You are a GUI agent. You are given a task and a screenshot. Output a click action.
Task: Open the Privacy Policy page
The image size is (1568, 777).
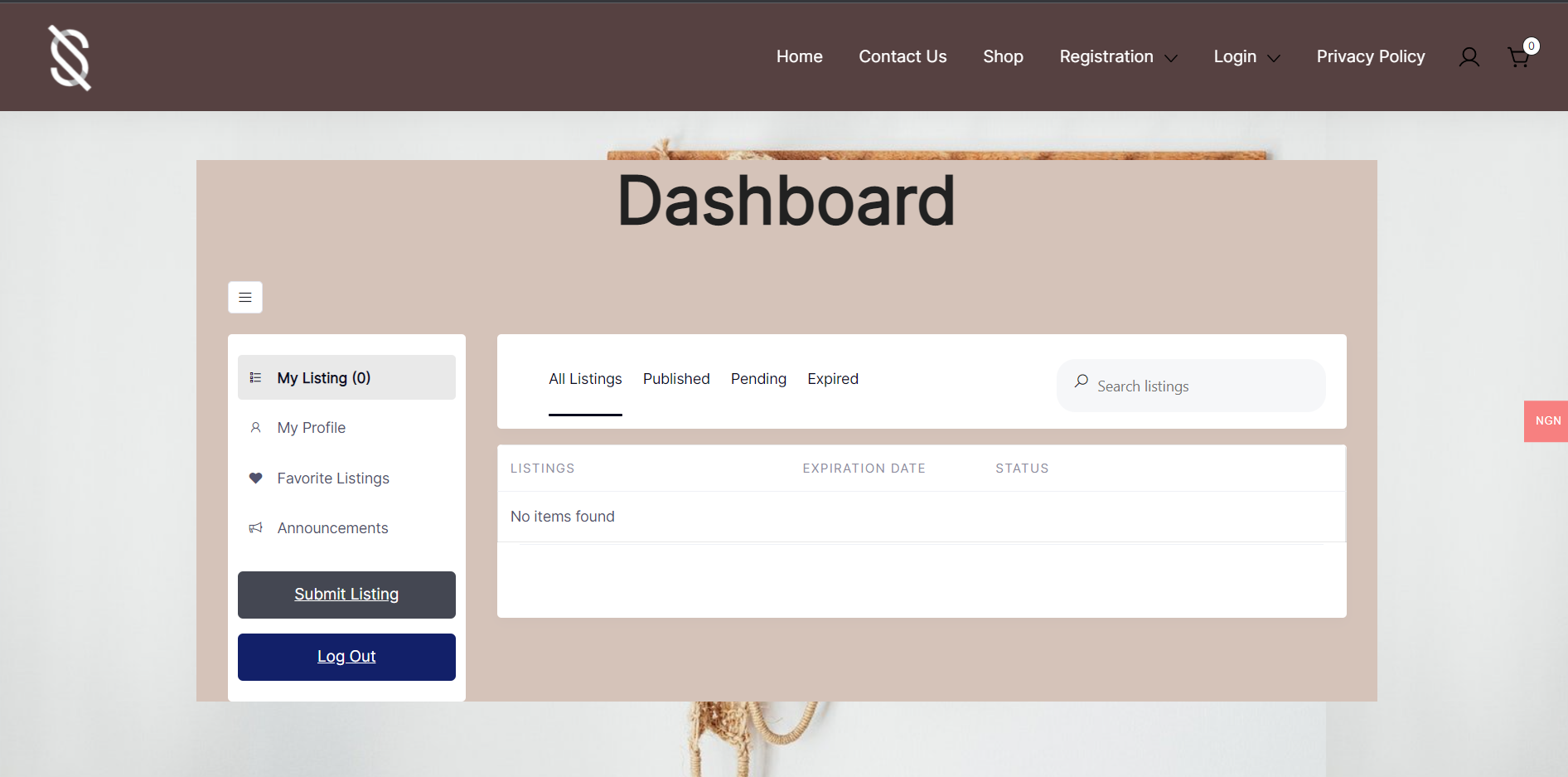[1371, 56]
